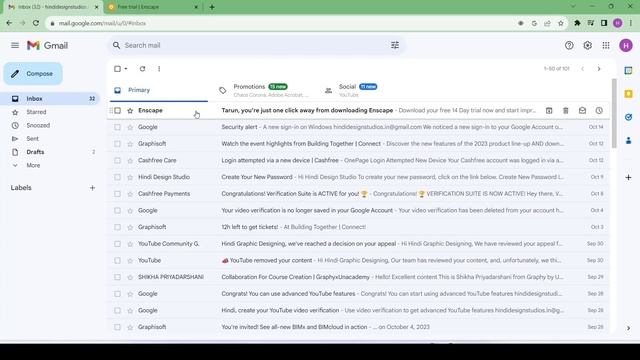Delete the Enscape email
The width and height of the screenshot is (640, 360).
coord(566,111)
